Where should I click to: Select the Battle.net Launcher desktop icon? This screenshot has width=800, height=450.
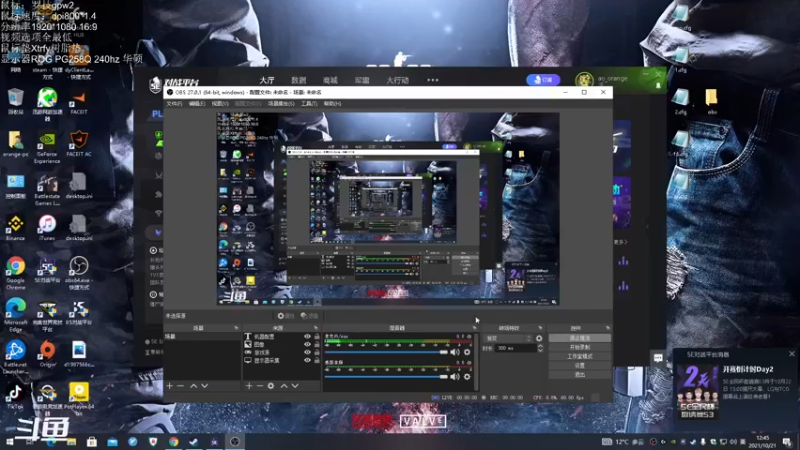click(x=15, y=357)
